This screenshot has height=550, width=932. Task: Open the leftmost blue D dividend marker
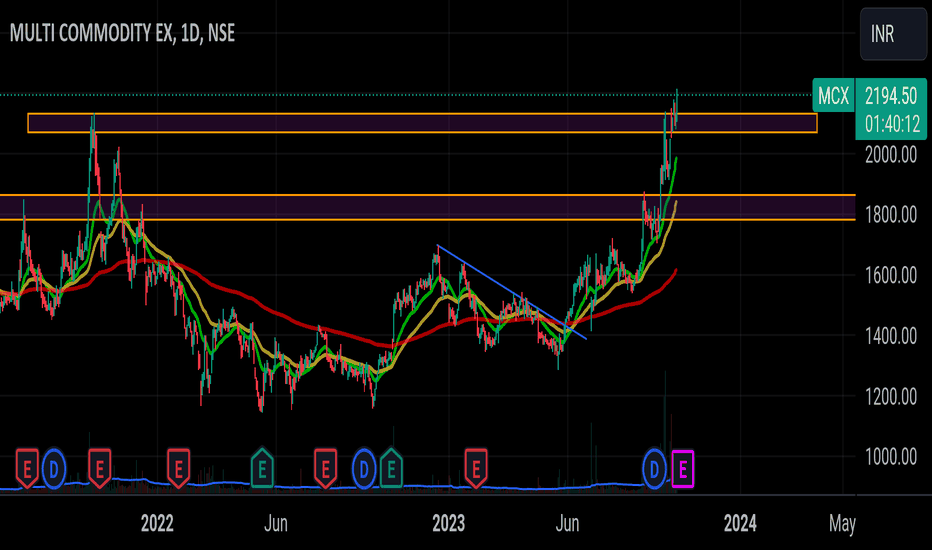(53, 470)
